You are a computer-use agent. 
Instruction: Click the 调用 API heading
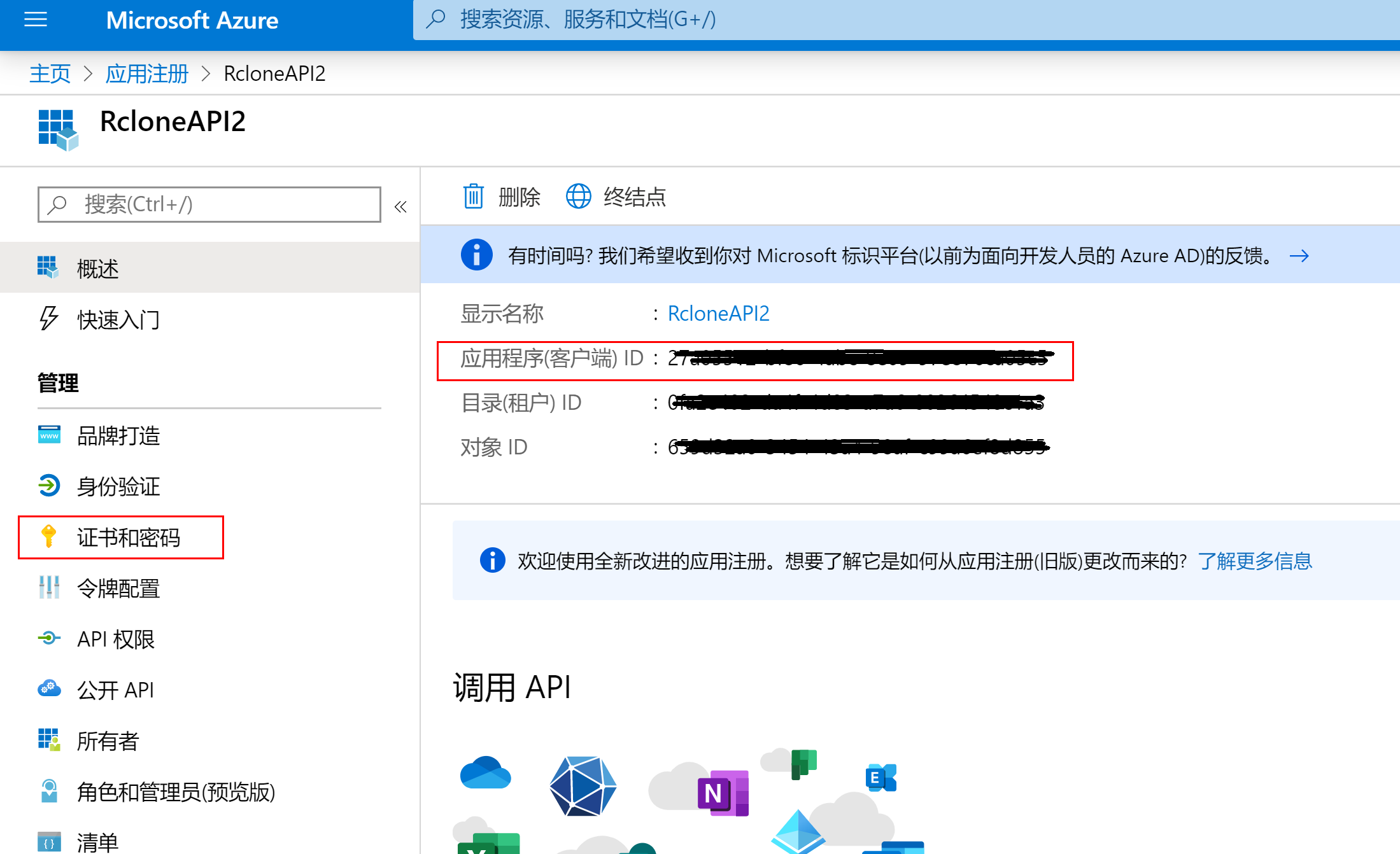pos(512,688)
